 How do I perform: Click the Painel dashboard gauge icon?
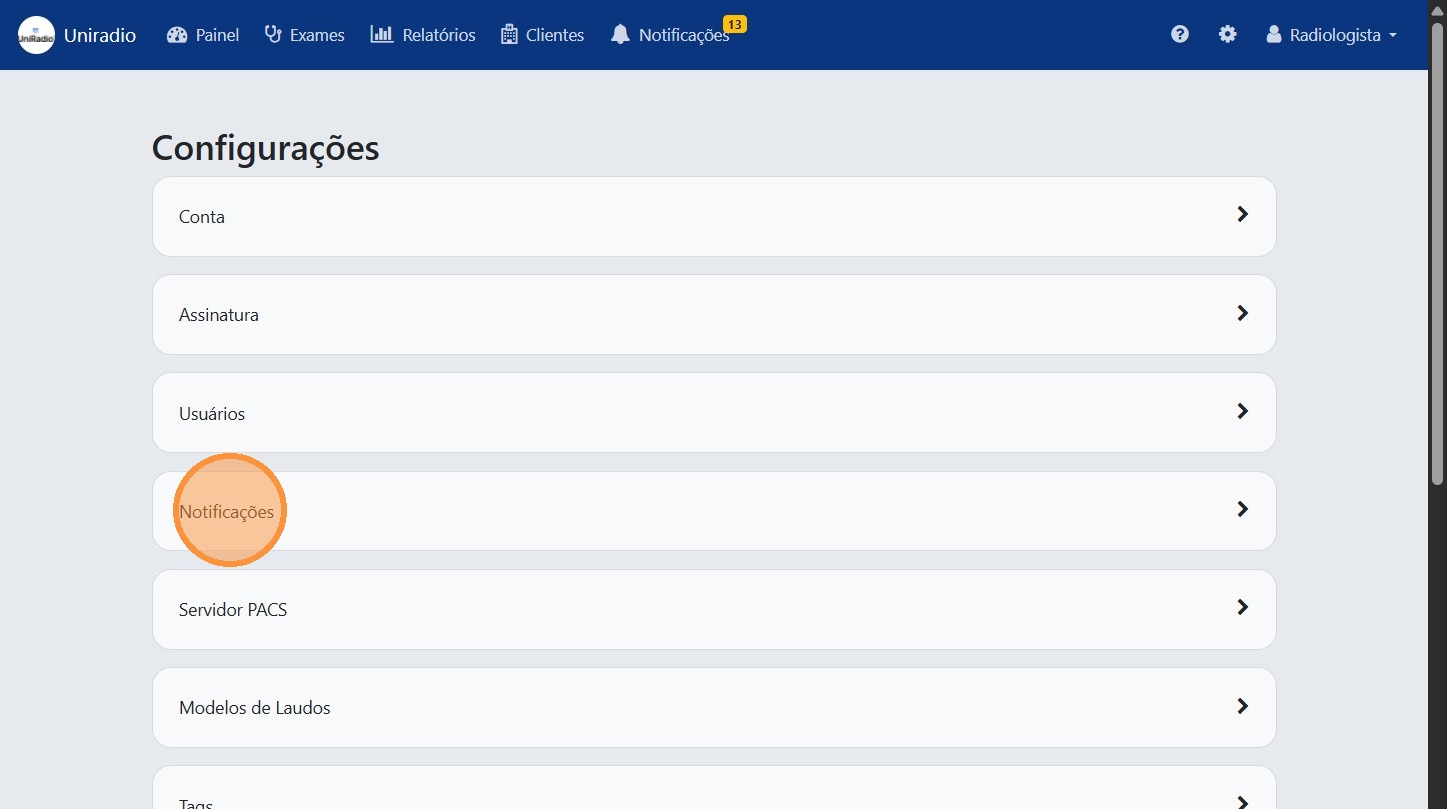pos(177,35)
